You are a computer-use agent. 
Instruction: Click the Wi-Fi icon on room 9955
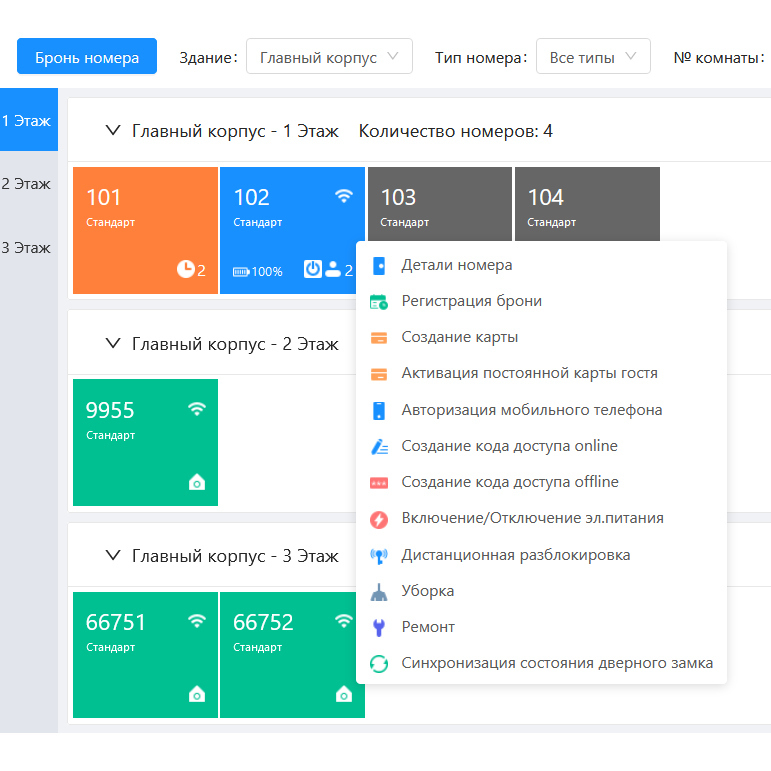197,409
